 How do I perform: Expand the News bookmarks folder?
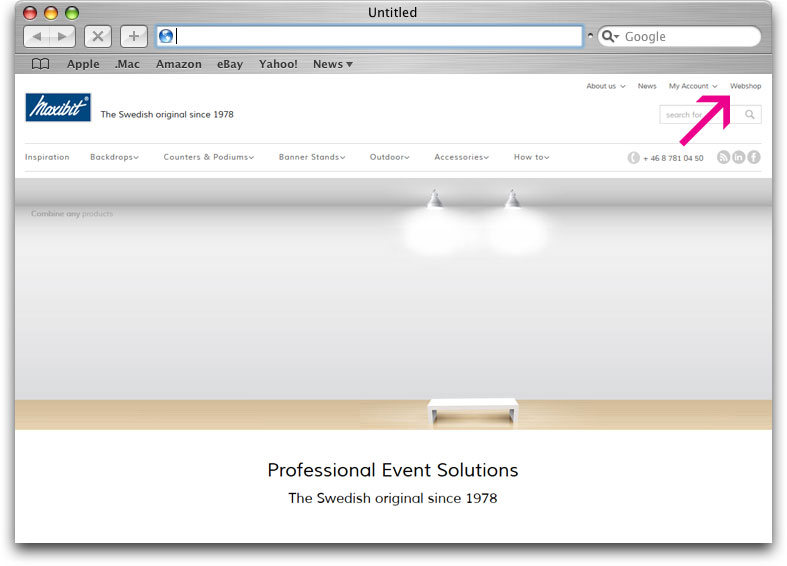[333, 64]
